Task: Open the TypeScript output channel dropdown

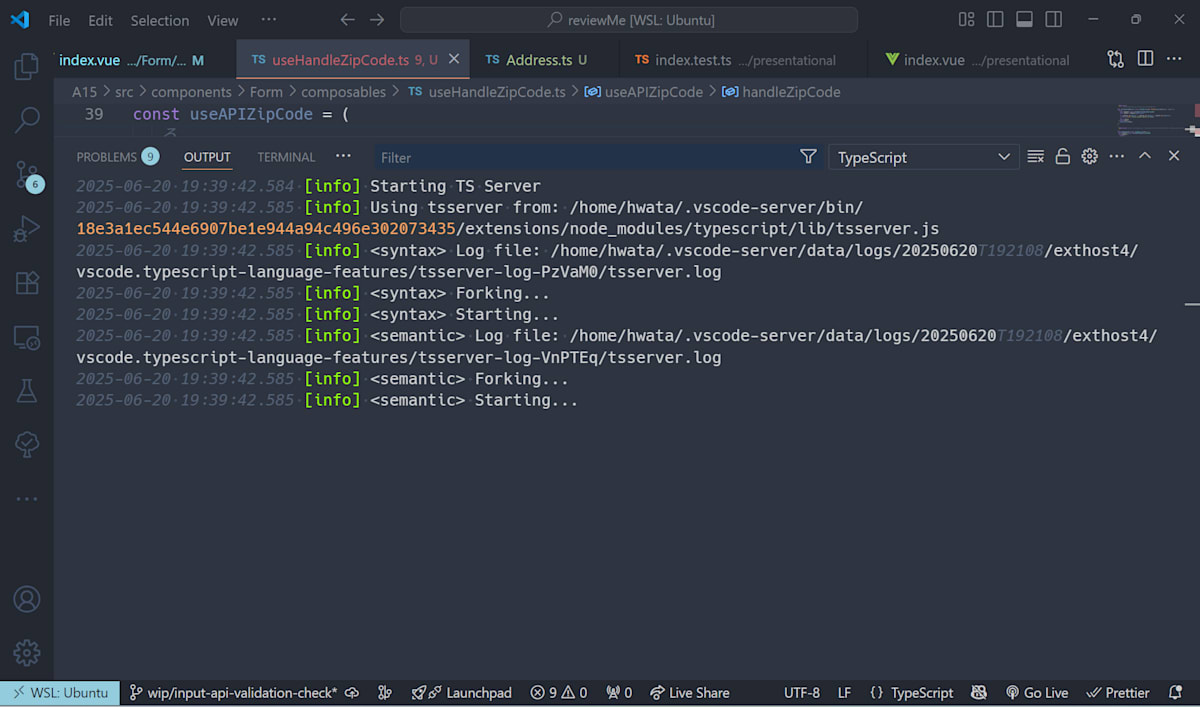Action: (x=924, y=157)
